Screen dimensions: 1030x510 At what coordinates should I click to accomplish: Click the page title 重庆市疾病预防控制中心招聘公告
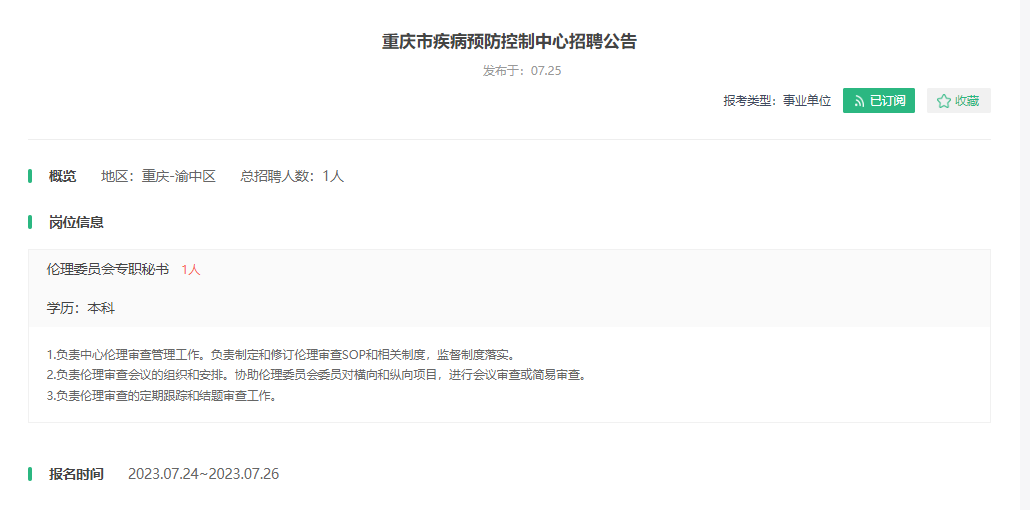click(x=509, y=41)
